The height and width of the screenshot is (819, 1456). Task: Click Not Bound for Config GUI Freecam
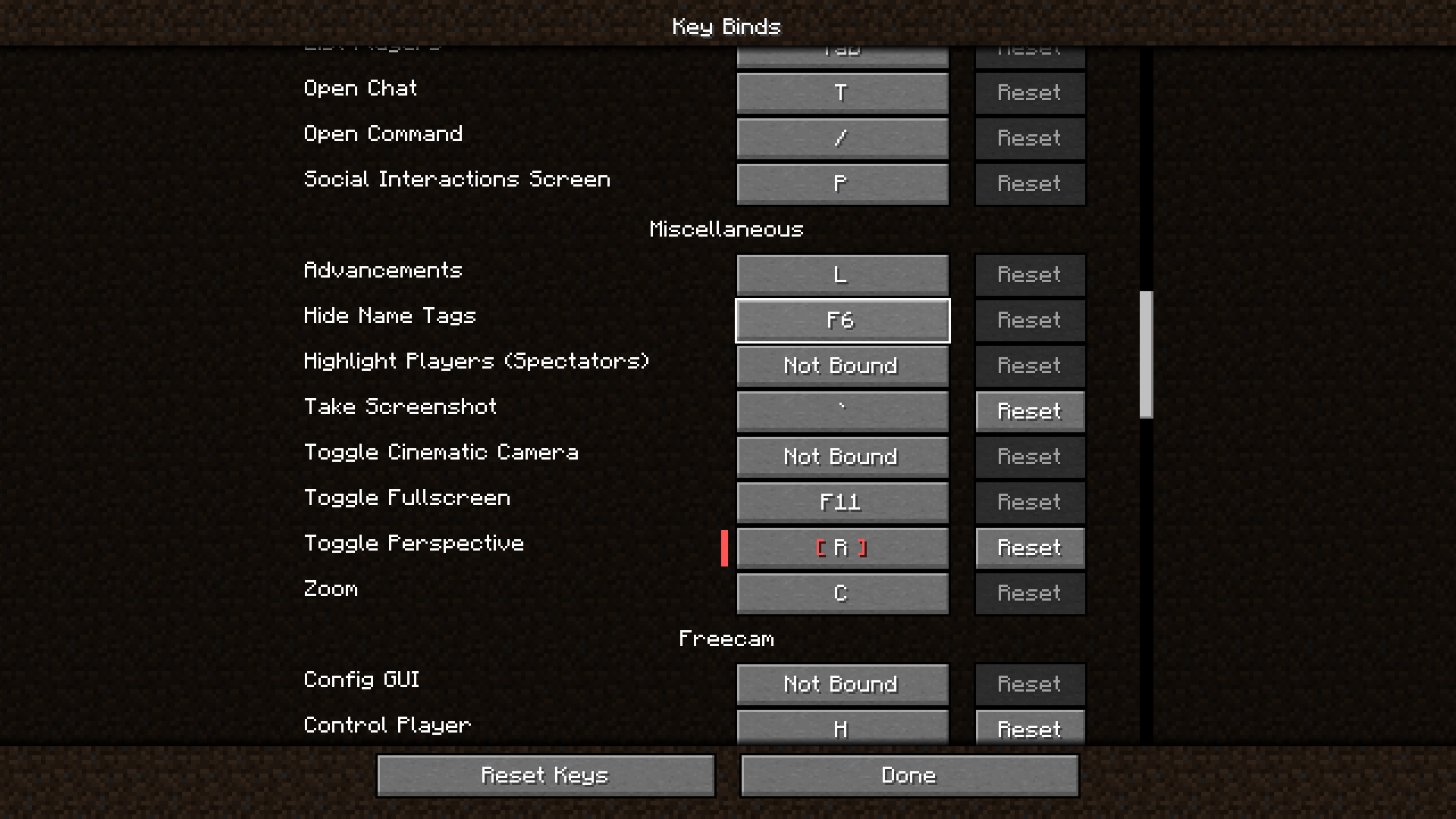841,684
